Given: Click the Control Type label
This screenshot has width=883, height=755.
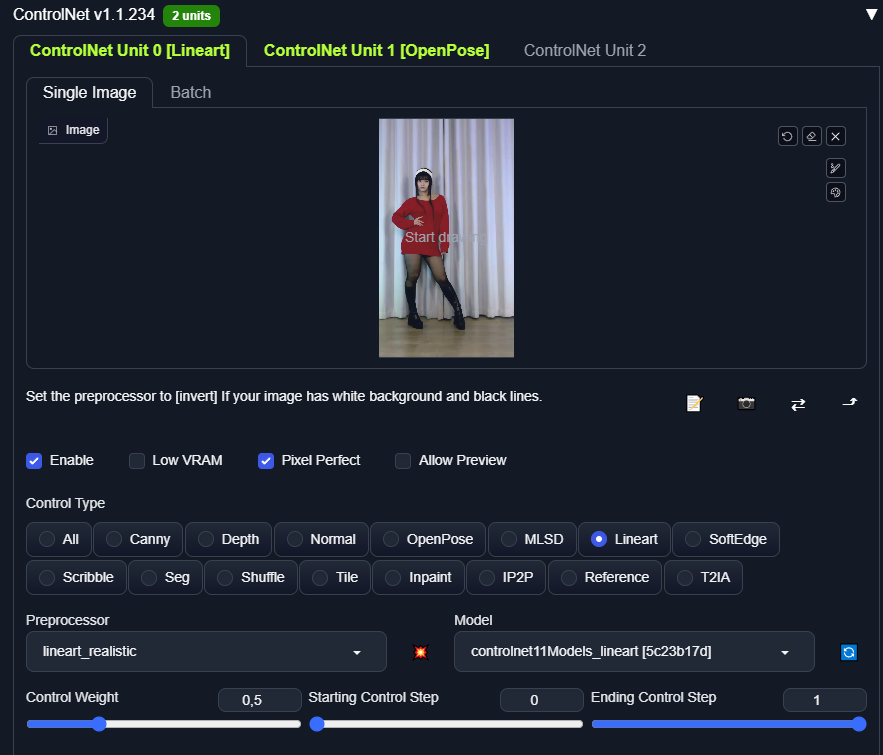Looking at the screenshot, I should tap(65, 503).
